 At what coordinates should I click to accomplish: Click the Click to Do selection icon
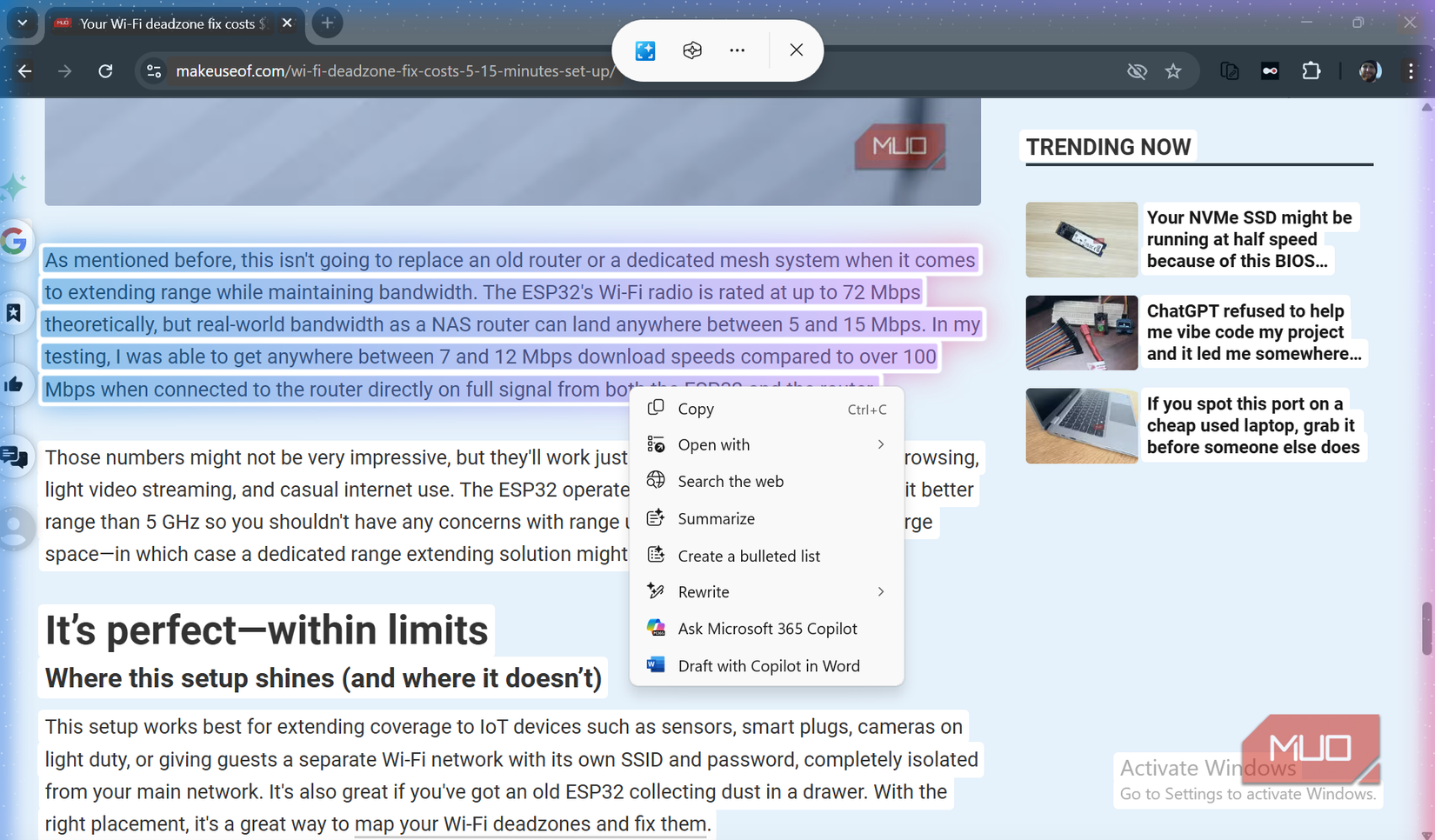click(x=645, y=50)
